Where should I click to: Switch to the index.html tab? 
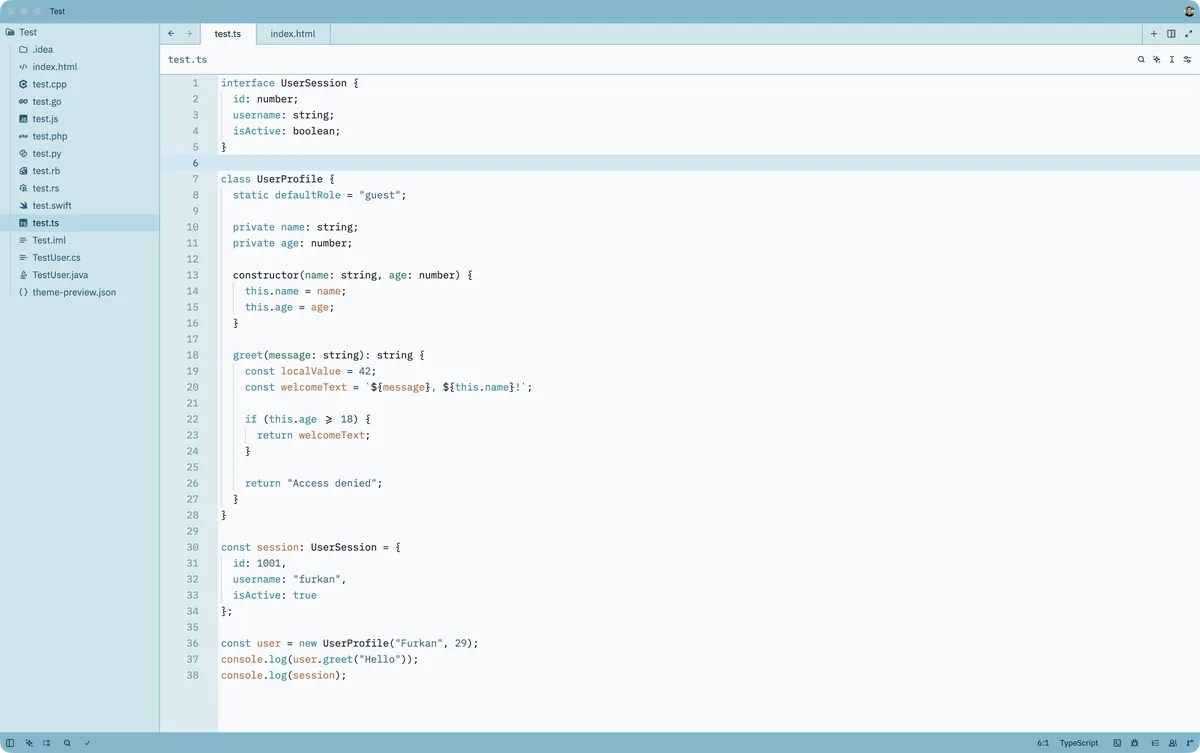293,33
